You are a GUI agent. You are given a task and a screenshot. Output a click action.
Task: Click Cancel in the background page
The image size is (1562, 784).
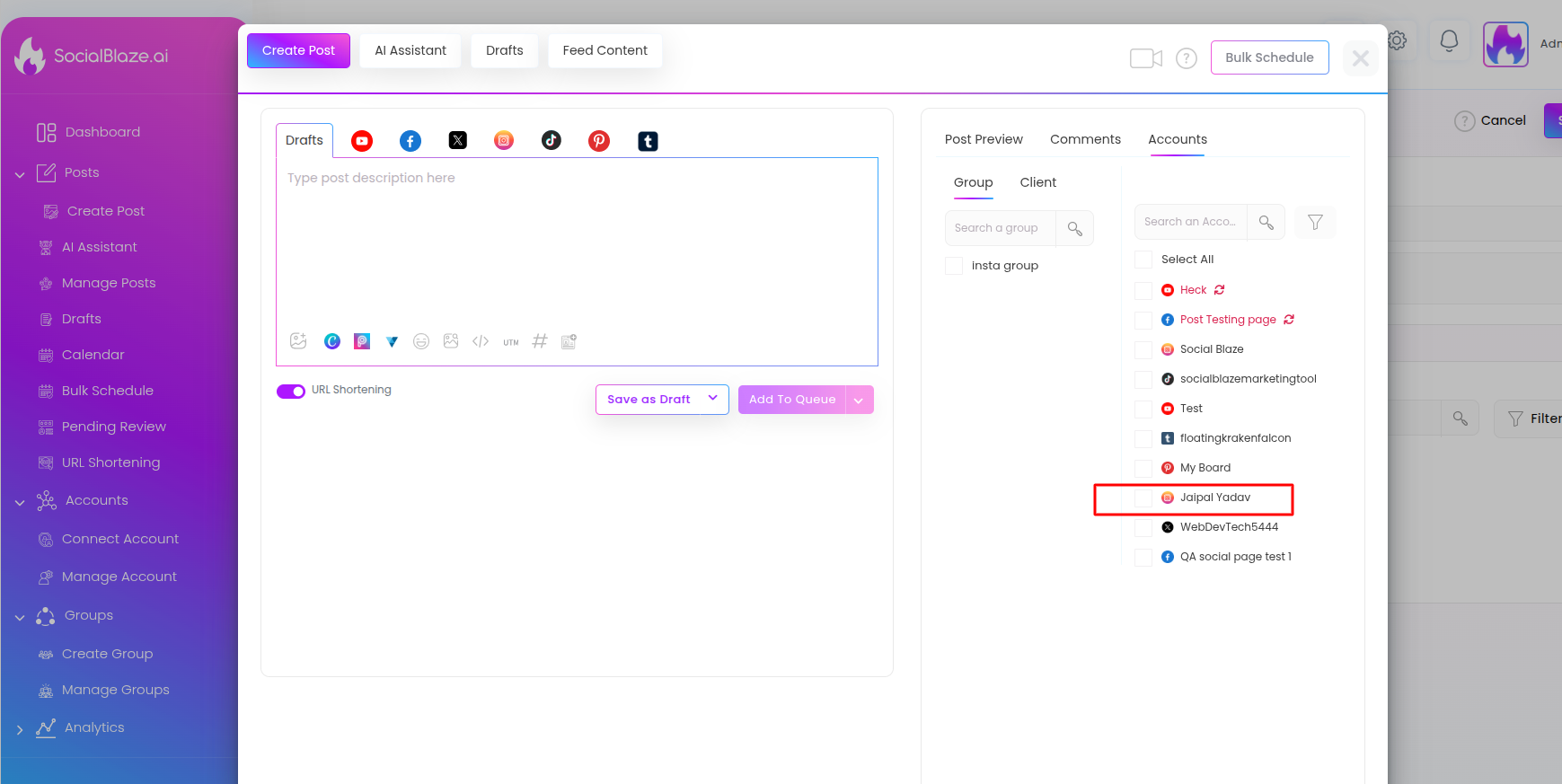[1503, 120]
